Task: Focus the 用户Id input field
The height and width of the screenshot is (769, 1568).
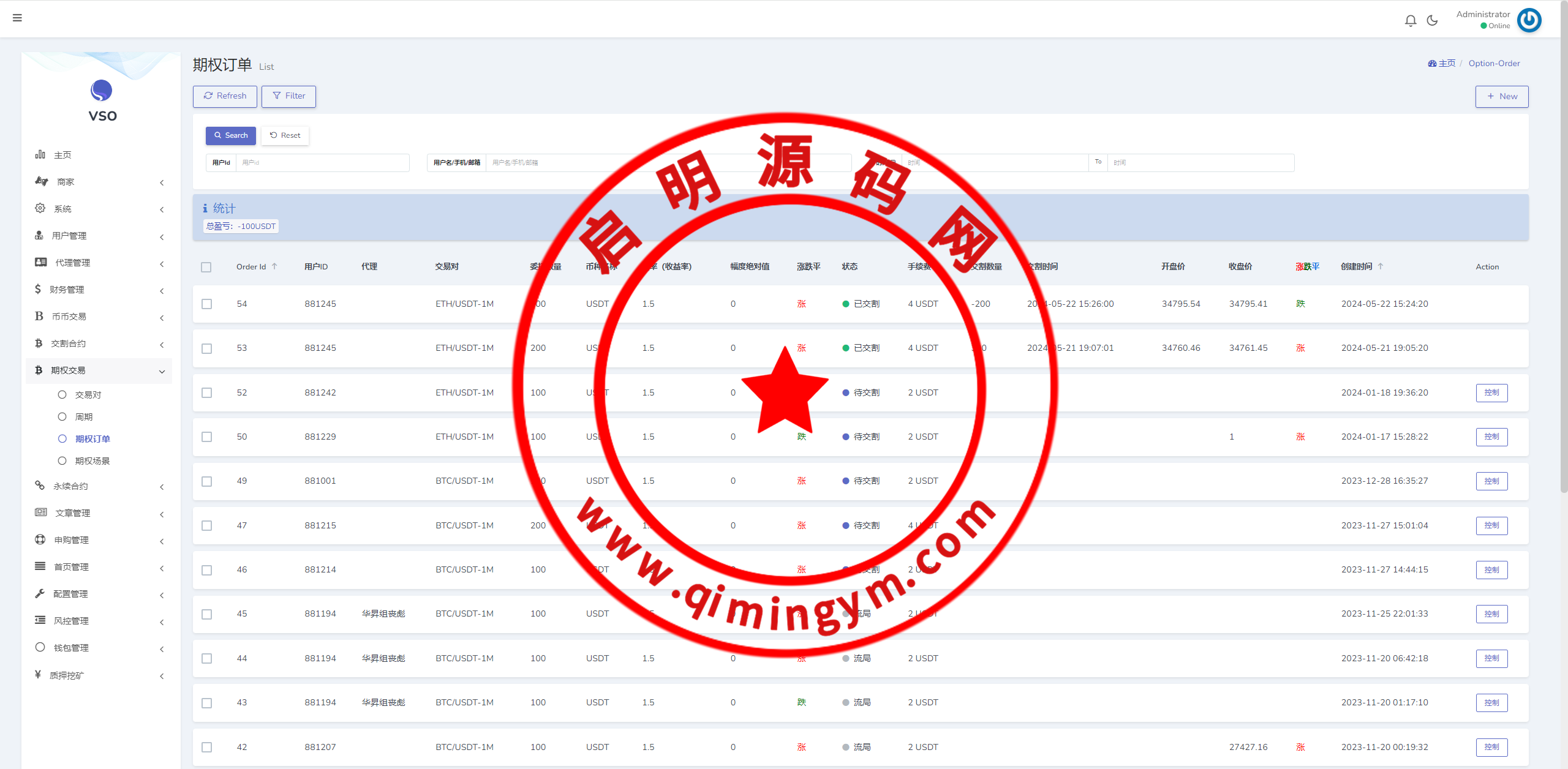Action: pos(322,163)
